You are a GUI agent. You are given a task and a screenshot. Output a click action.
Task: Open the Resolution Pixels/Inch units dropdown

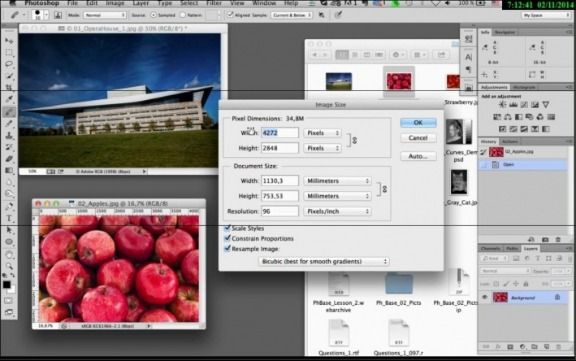[x=337, y=211]
